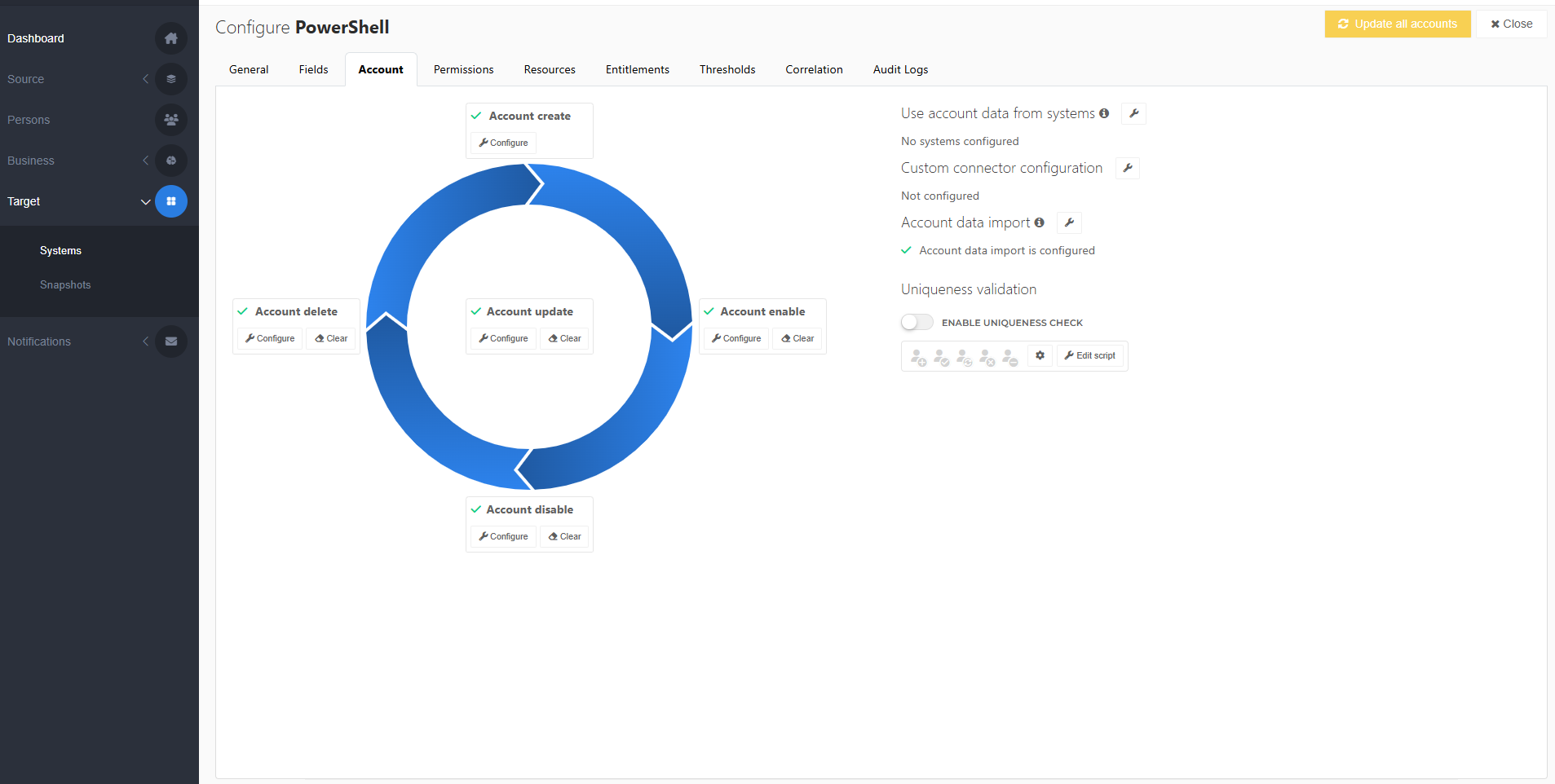Click the Notifications envelope icon
The width and height of the screenshot is (1555, 784).
click(171, 341)
